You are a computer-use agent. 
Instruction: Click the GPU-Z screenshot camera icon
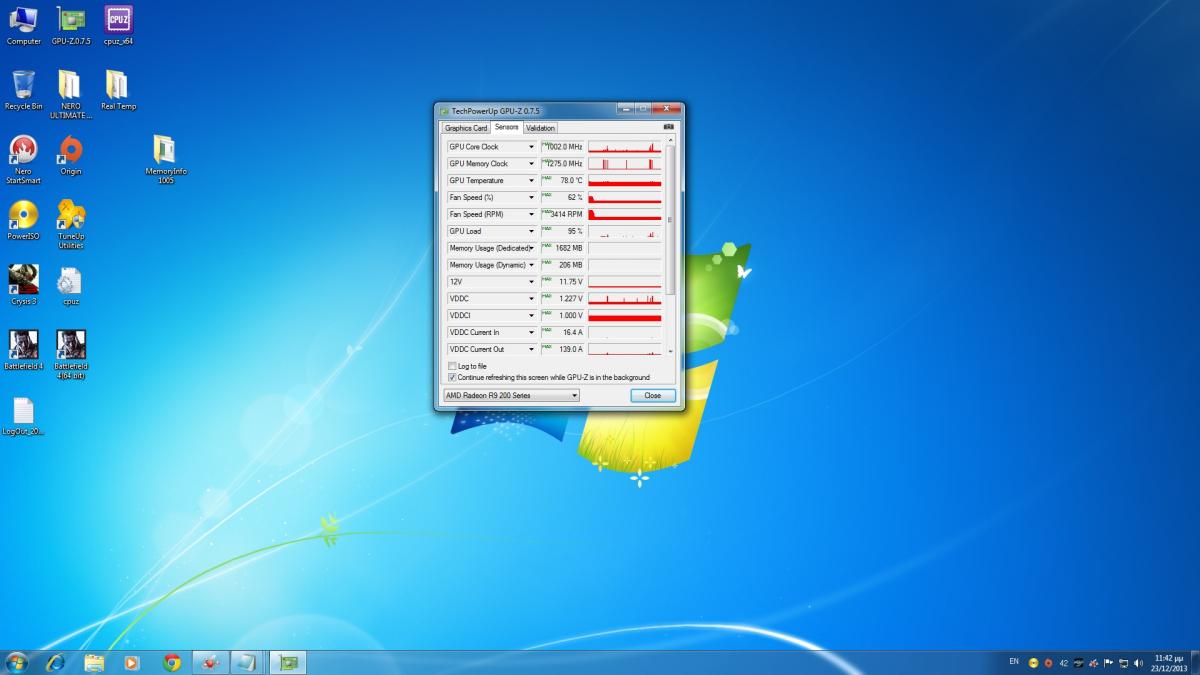click(x=669, y=127)
